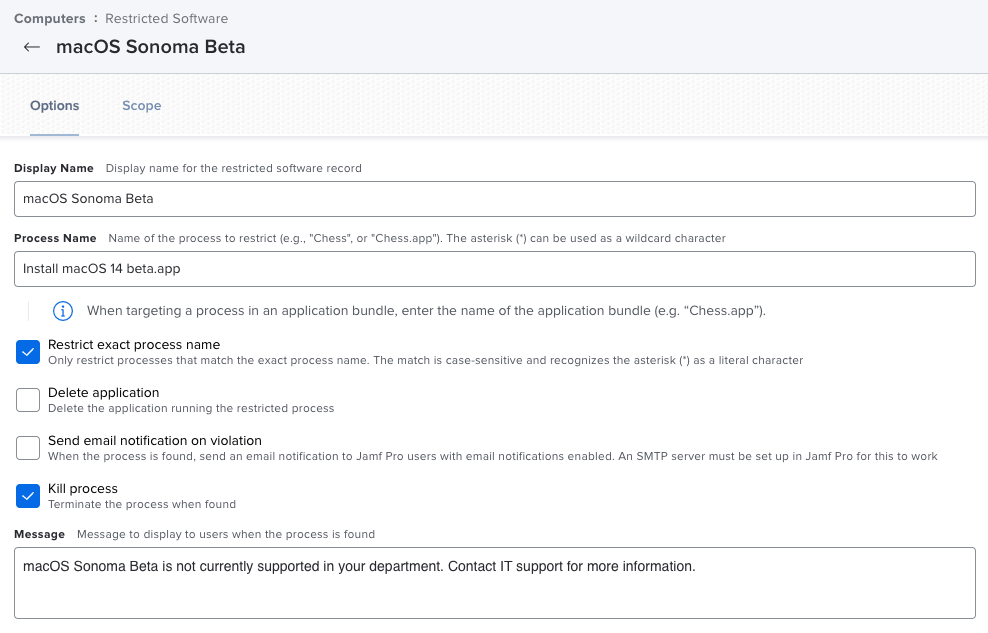Screen dimensions: 988x633
Task: Open the Computers breadcrumb link
Action: 50,18
